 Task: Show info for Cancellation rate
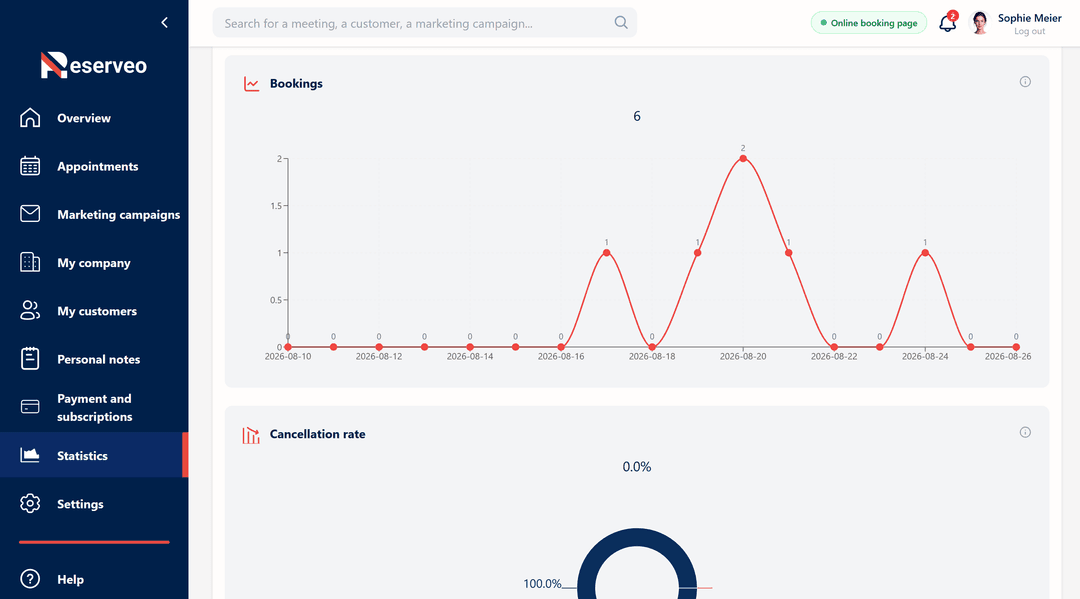coord(1025,432)
